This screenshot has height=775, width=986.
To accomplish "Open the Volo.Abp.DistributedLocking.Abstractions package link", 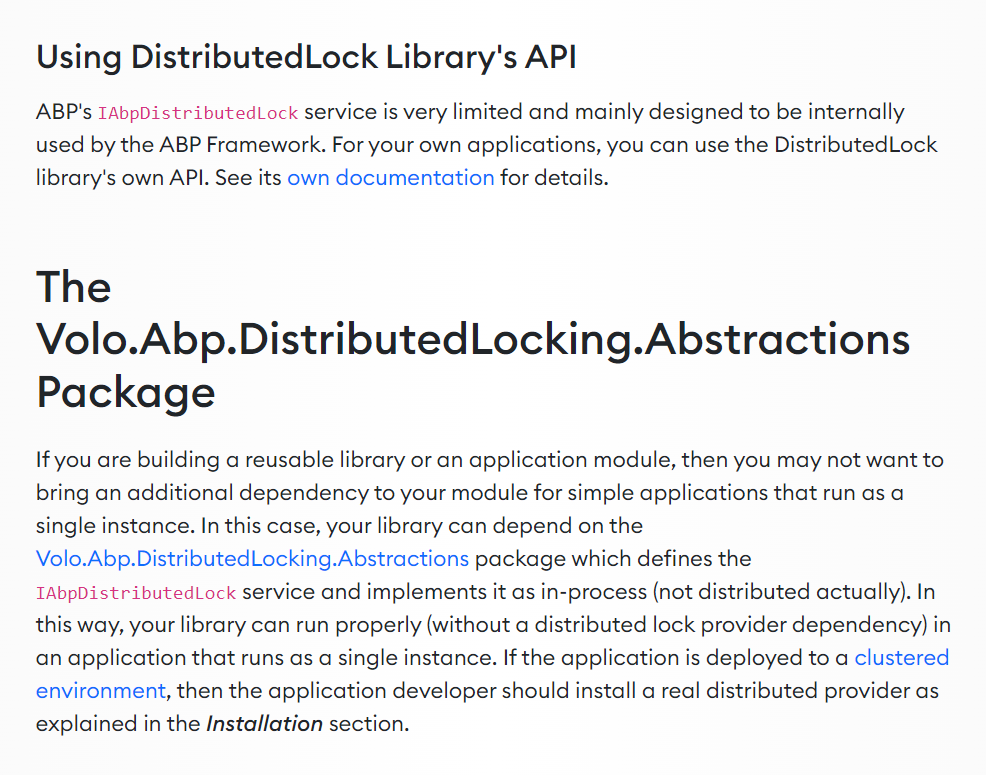I will tap(252, 559).
